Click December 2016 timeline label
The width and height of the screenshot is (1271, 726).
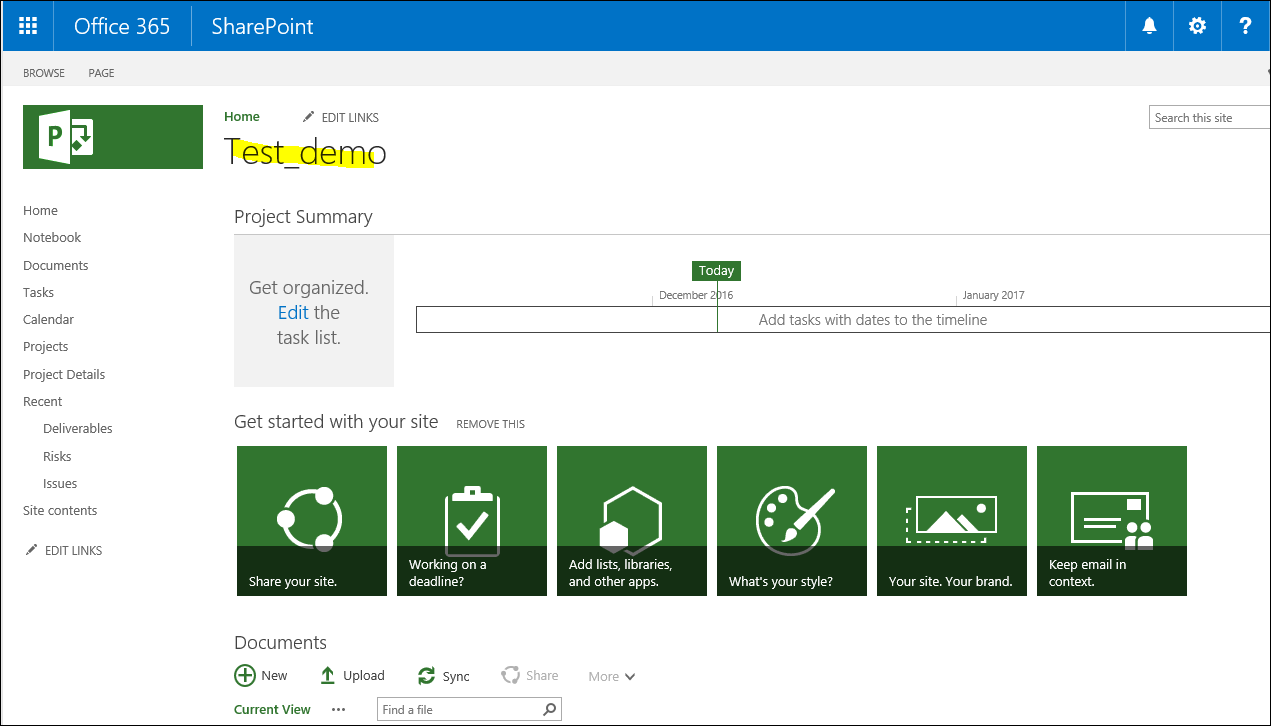696,295
